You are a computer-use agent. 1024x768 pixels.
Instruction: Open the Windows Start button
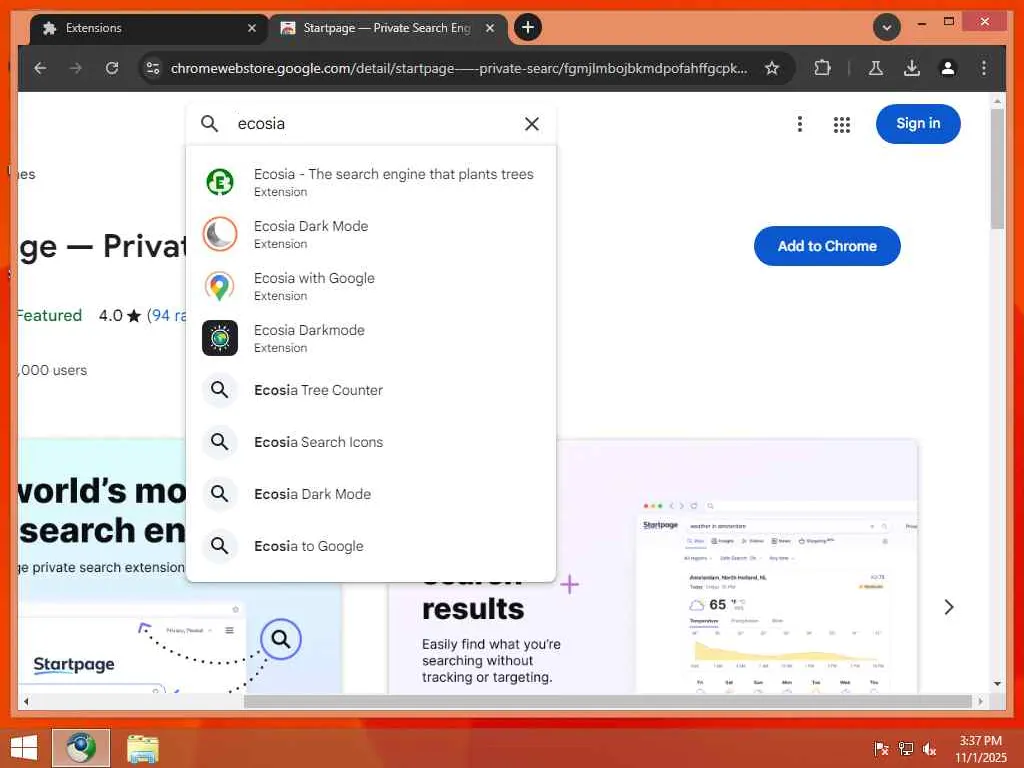[24, 748]
